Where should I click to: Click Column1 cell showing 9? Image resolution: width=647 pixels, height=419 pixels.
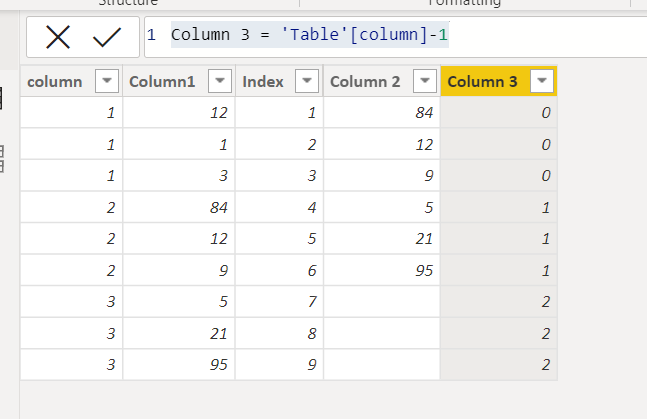(x=179, y=270)
